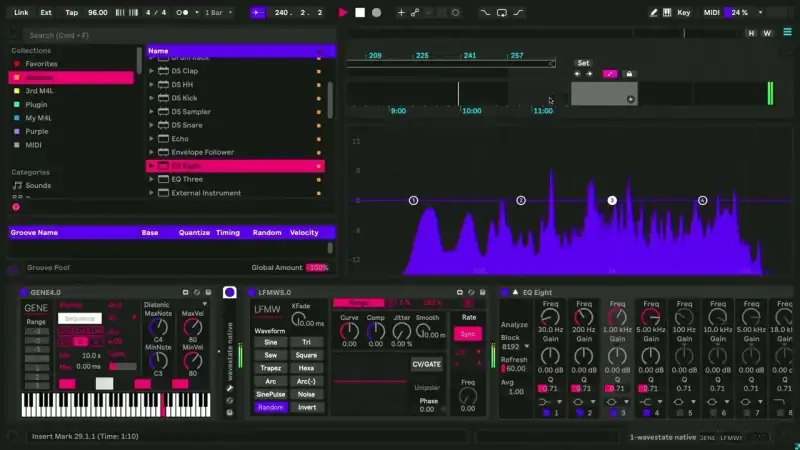Click the CV/GATE button
This screenshot has width=800, height=450.
point(427,364)
